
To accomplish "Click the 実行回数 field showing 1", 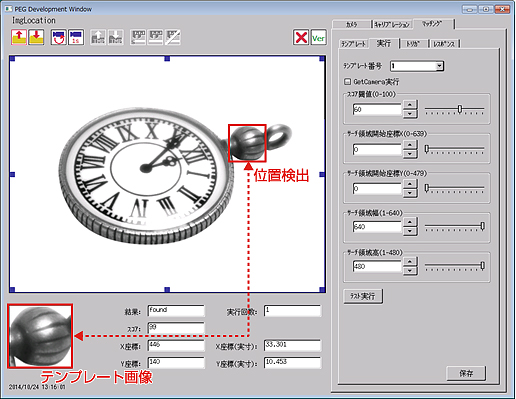I will pyautogui.click(x=293, y=311).
